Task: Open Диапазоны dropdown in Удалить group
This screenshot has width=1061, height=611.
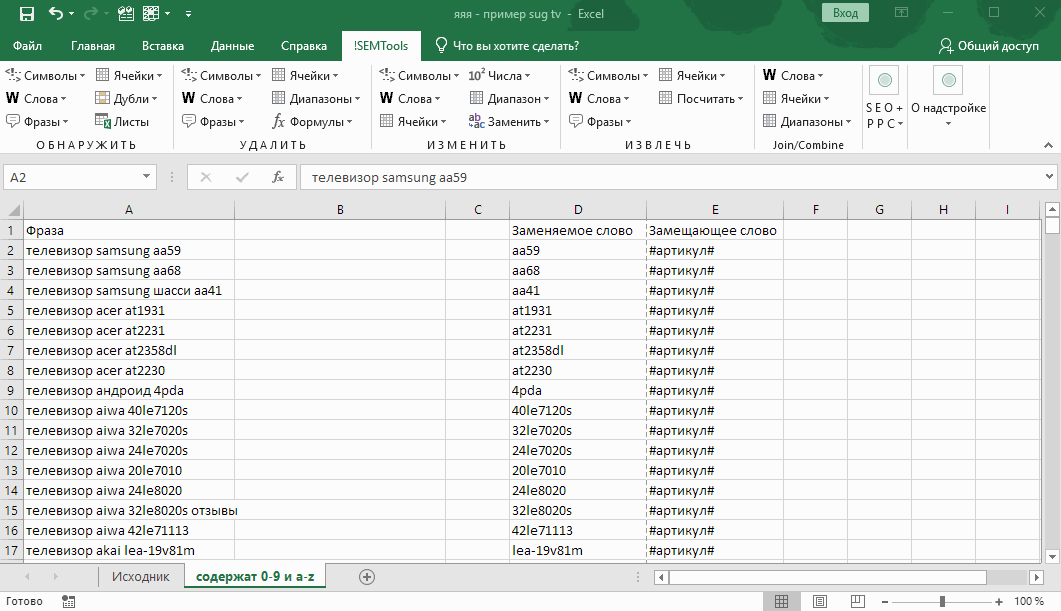Action: (317, 99)
